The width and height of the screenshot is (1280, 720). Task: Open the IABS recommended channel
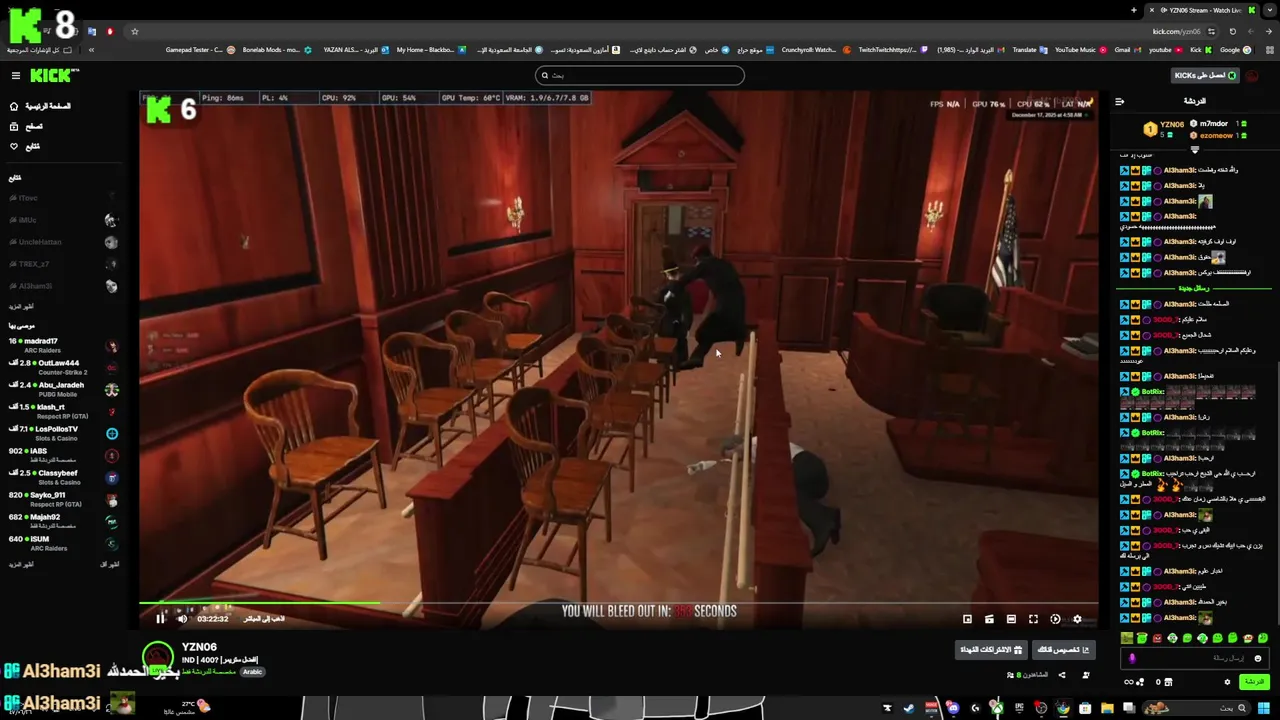[63, 456]
